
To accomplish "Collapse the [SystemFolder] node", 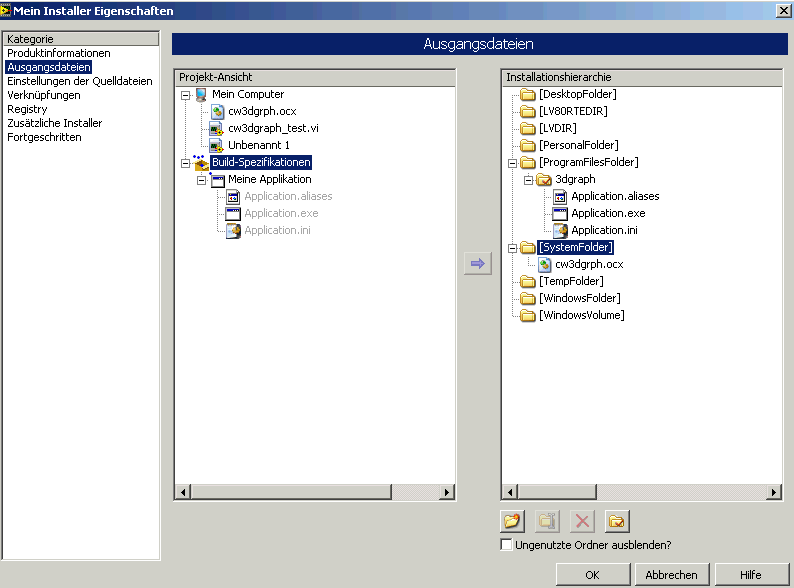I will click(512, 248).
